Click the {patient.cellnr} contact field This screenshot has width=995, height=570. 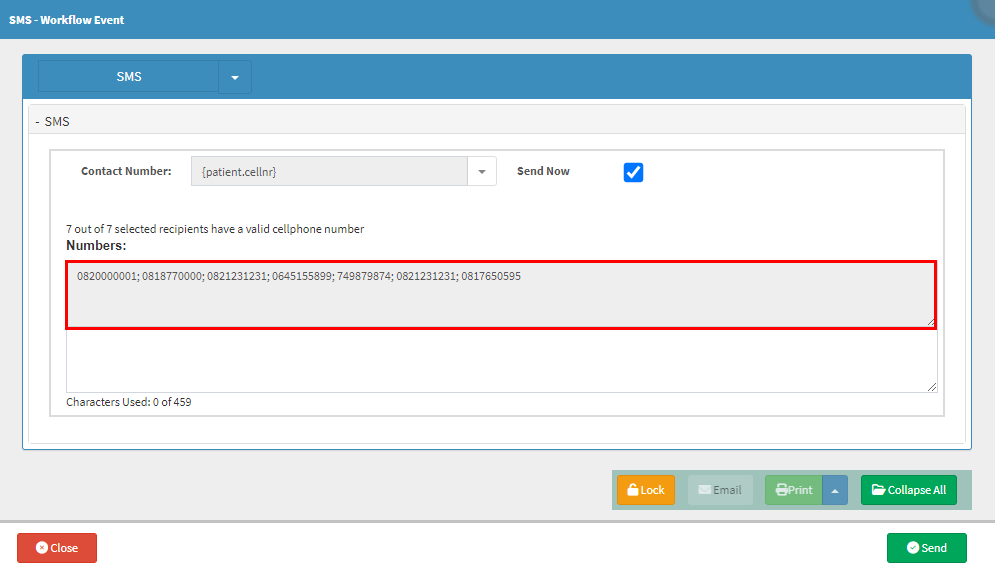click(x=329, y=171)
